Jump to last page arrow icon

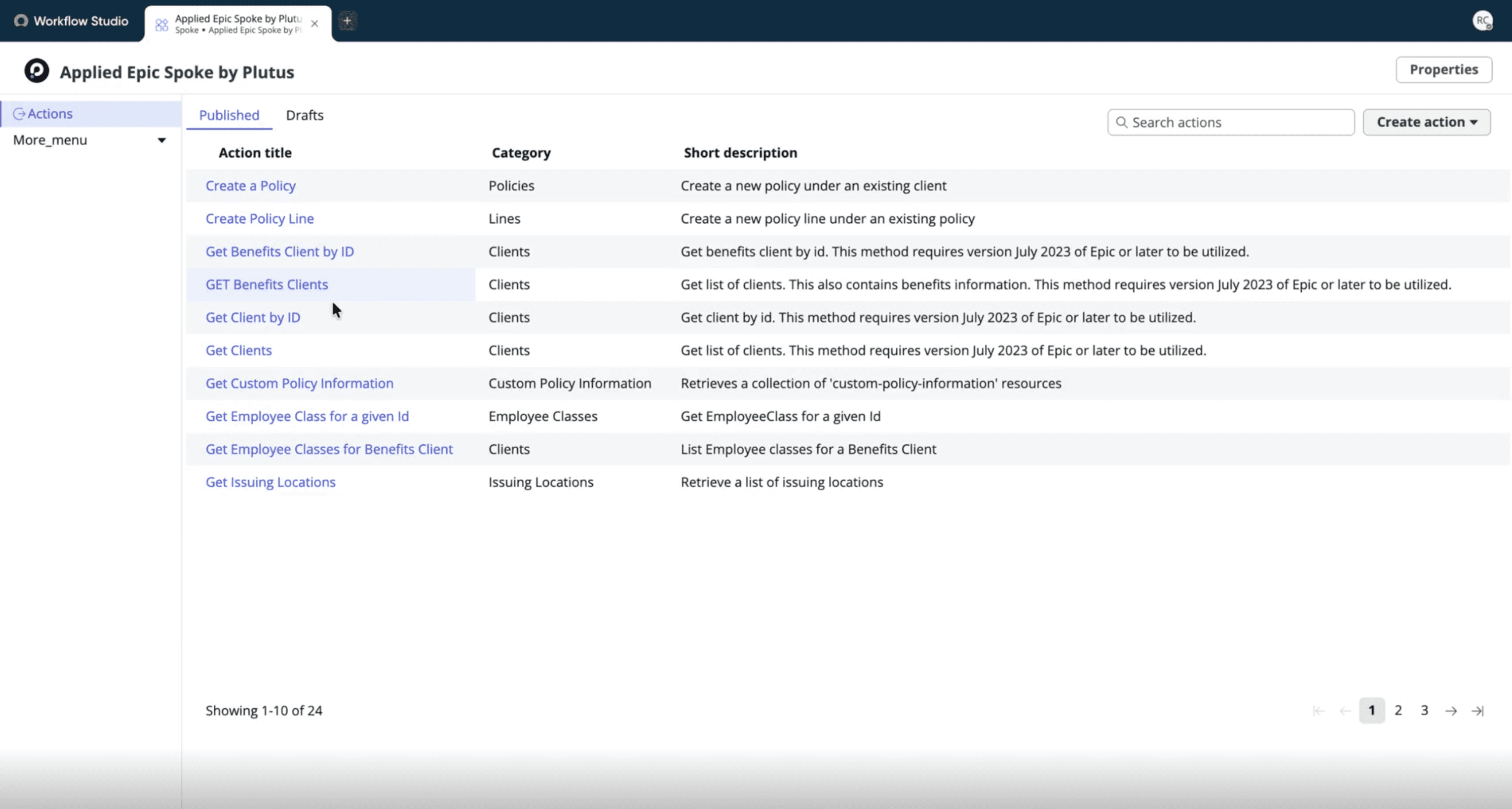pyautogui.click(x=1477, y=711)
